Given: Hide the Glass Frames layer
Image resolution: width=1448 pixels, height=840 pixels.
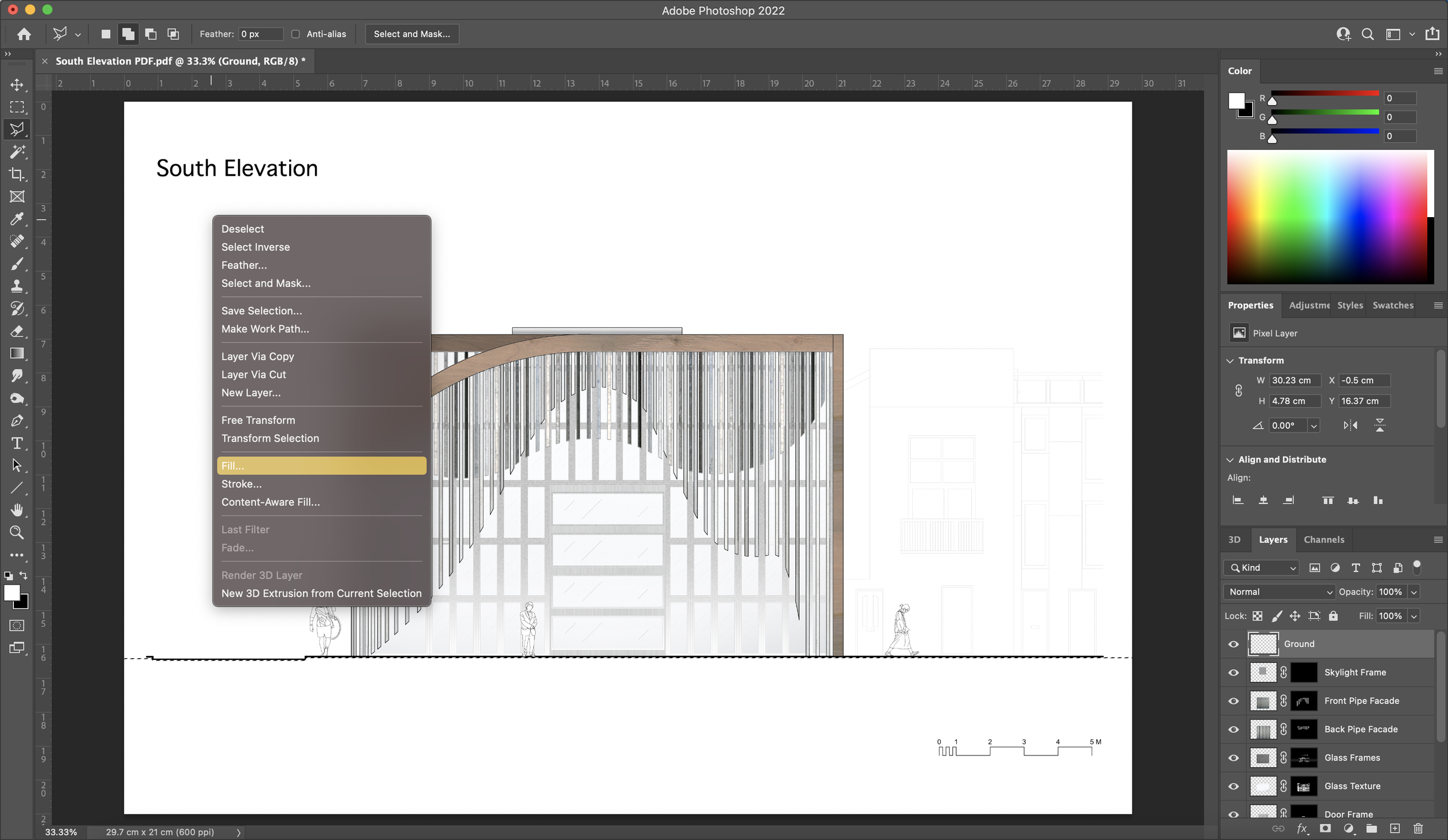Looking at the screenshot, I should (1234, 758).
